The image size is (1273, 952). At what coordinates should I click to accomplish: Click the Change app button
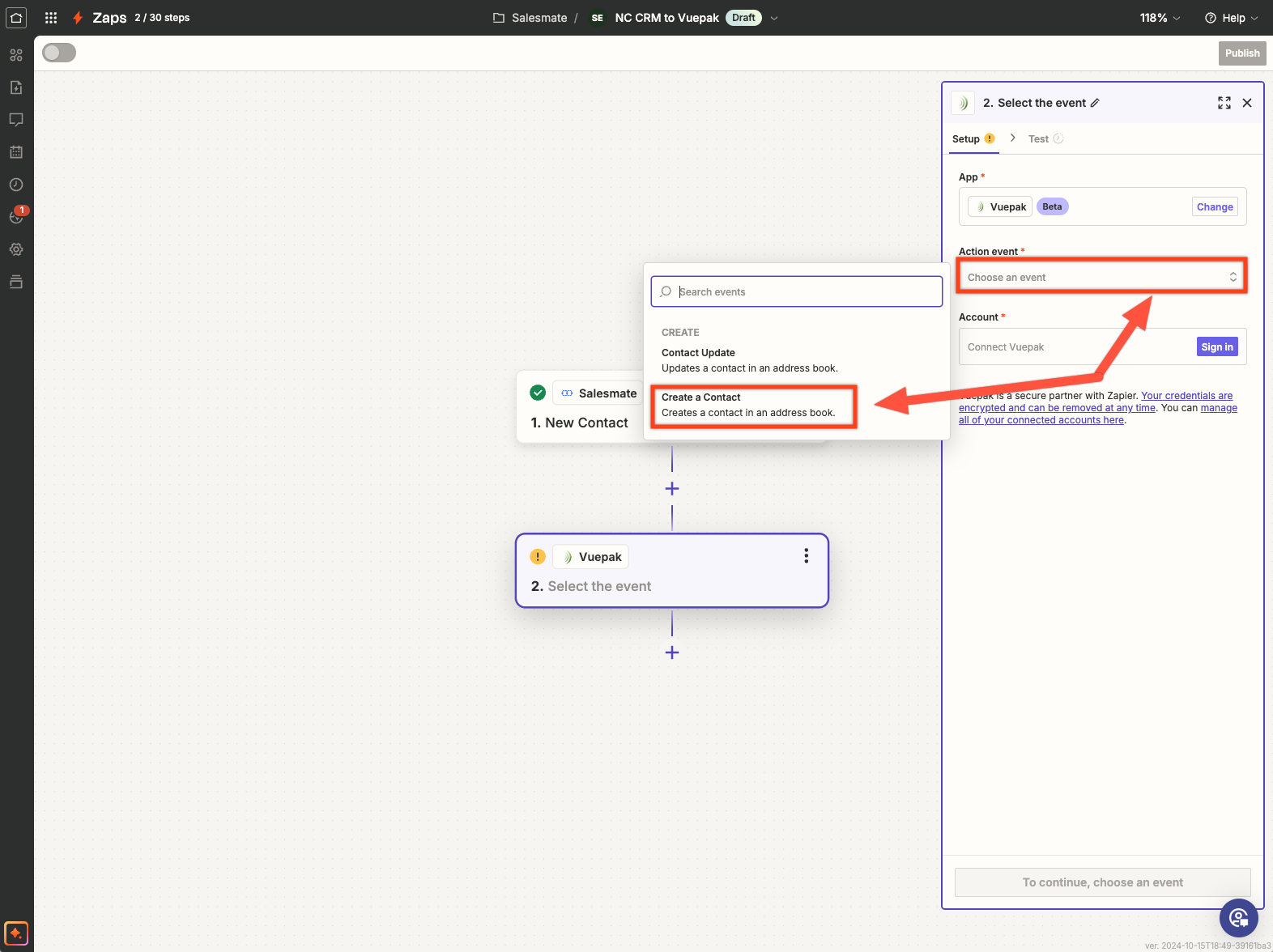click(x=1214, y=207)
